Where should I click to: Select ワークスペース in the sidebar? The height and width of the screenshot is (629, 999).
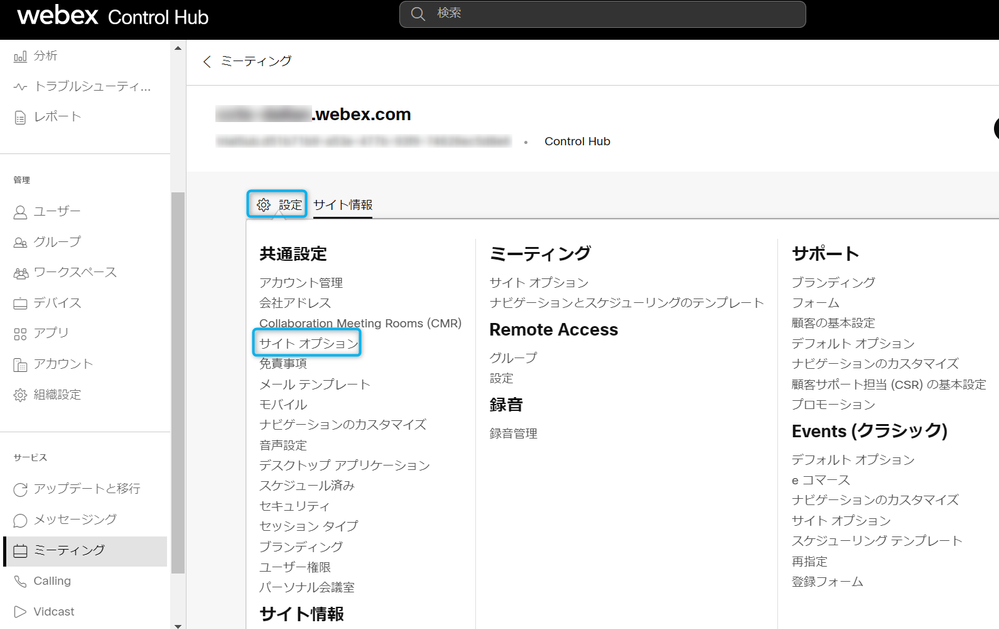75,272
